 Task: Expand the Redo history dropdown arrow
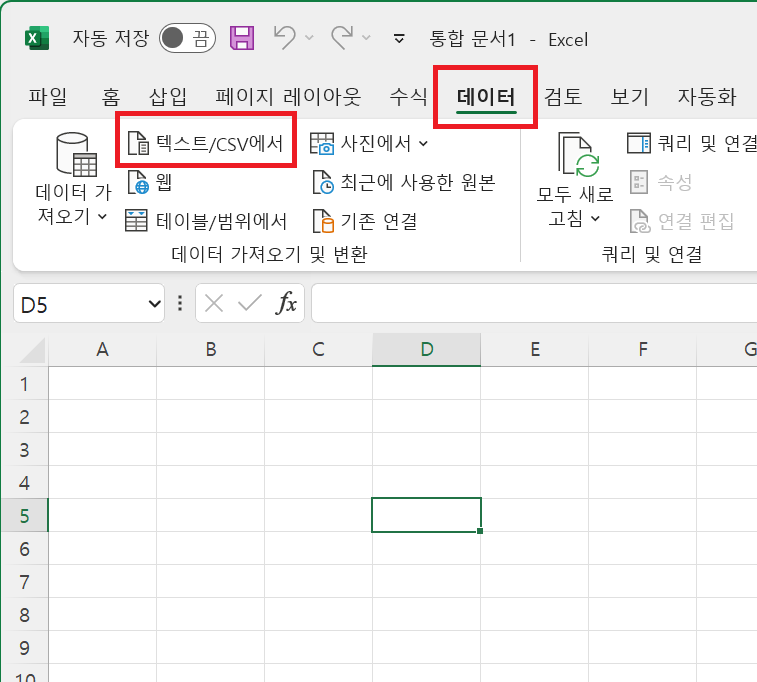(x=366, y=38)
